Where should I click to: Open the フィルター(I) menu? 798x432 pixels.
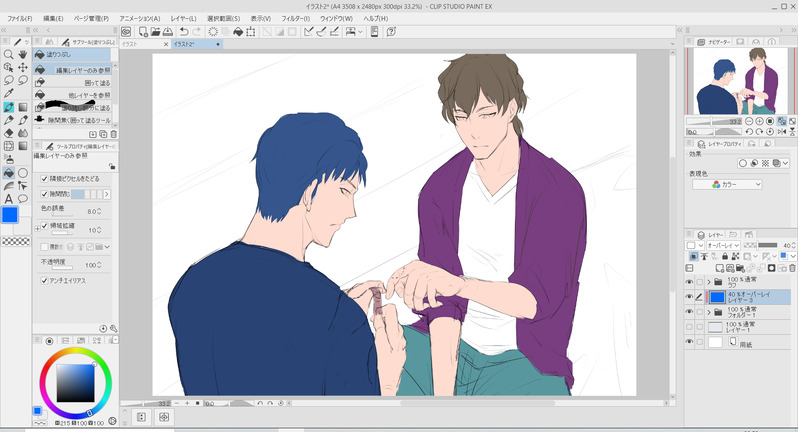295,18
